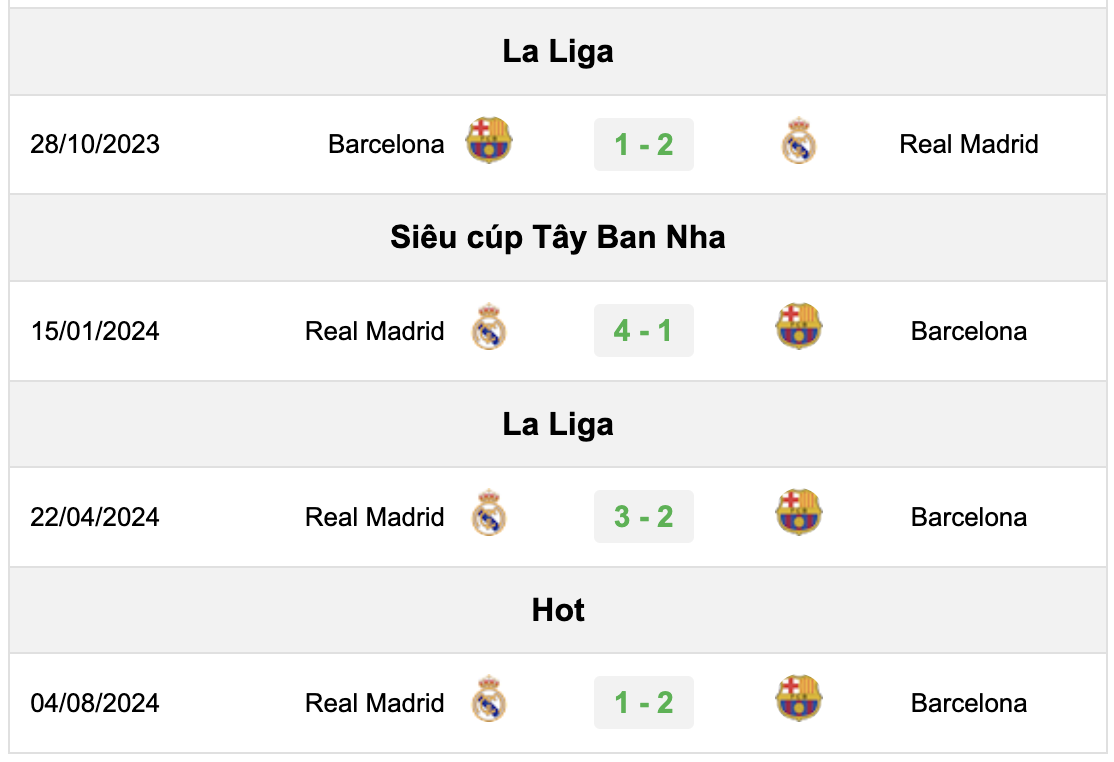Screen dimensions: 1114x762
Task: Click the Real Madrid crest in the 28/10/2023 match
Action: (799, 141)
